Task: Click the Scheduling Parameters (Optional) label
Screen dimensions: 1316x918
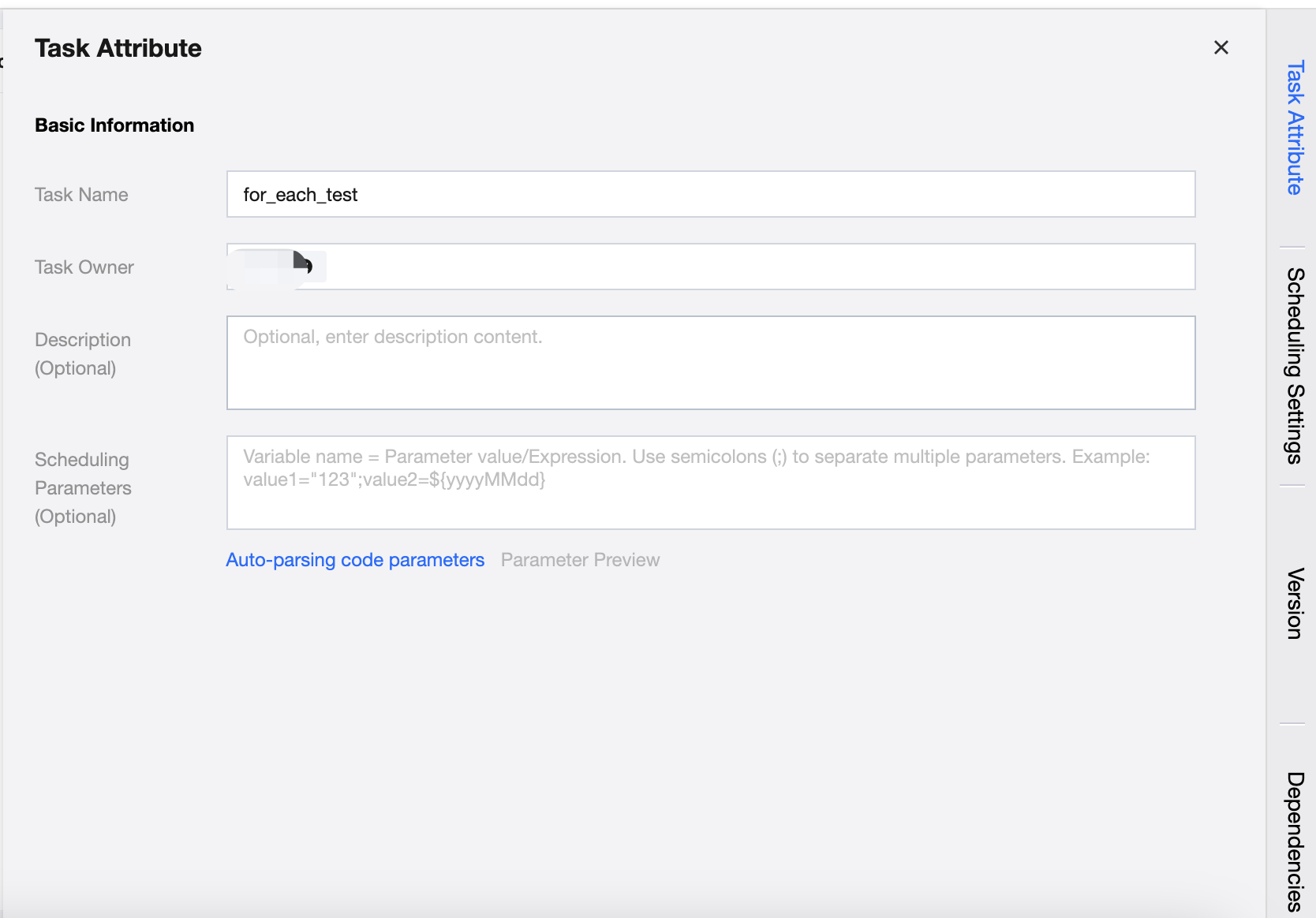Action: (83, 488)
